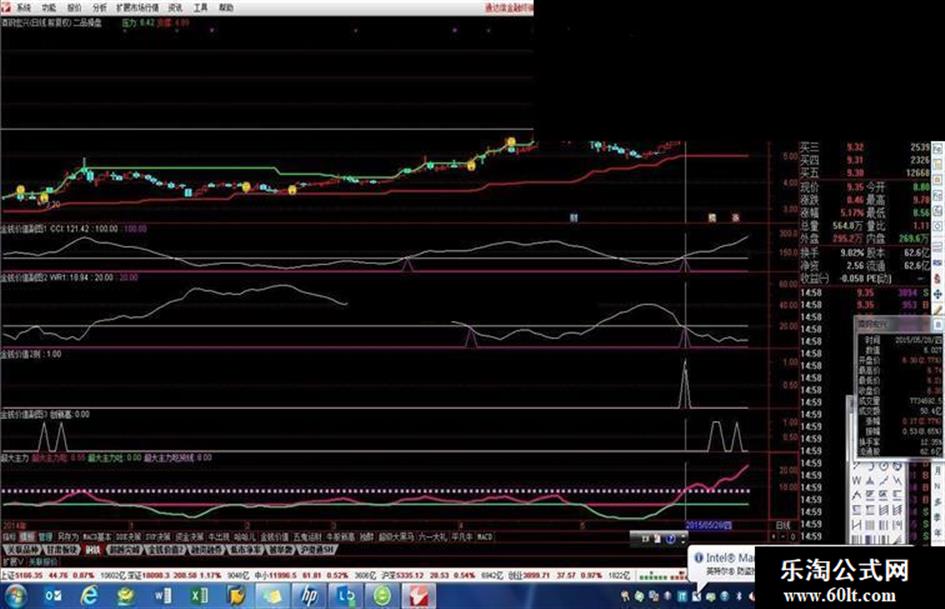The width and height of the screenshot is (945, 609).
Task: Click the zoom-in plus button beside 日线
Action: [x=774, y=537]
